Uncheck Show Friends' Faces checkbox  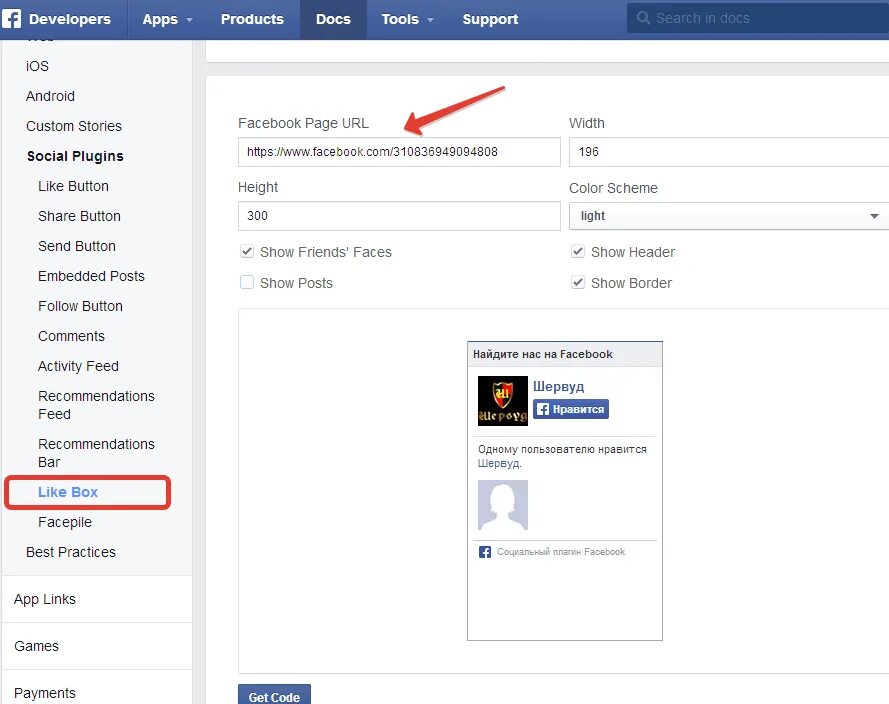(247, 251)
